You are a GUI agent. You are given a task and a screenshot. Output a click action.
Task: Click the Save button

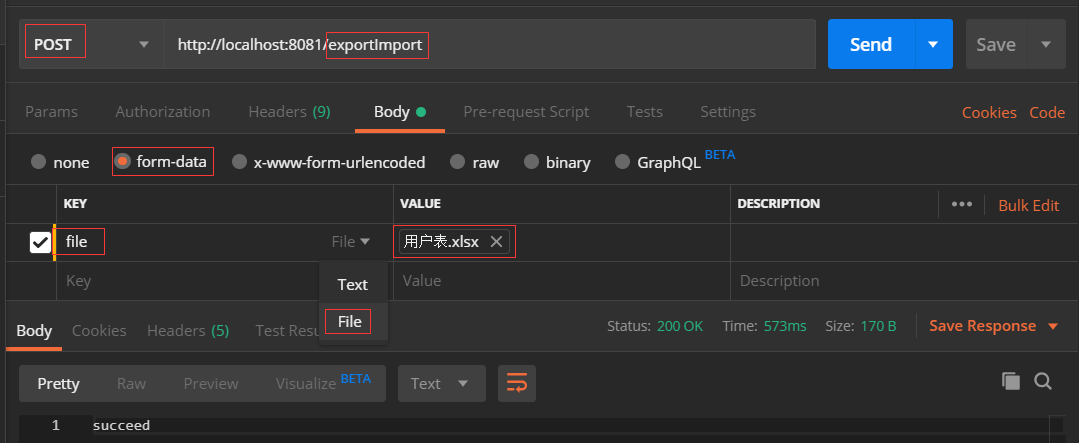coord(996,45)
